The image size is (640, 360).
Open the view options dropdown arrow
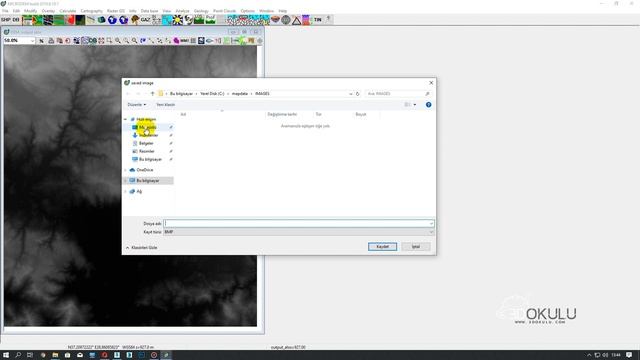point(415,105)
